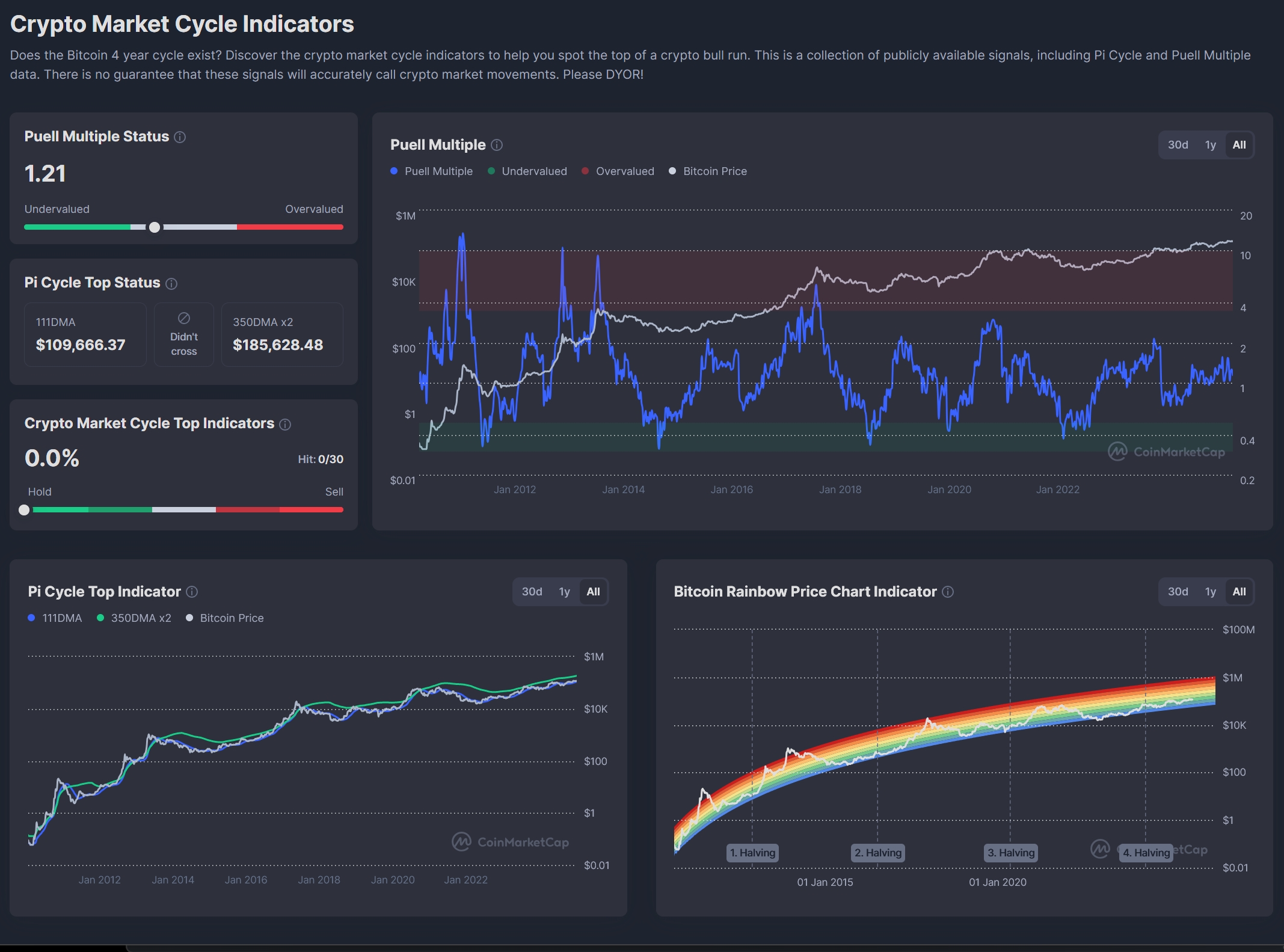Click info icon next to Pi Cycle Top Indicator

coord(192,592)
